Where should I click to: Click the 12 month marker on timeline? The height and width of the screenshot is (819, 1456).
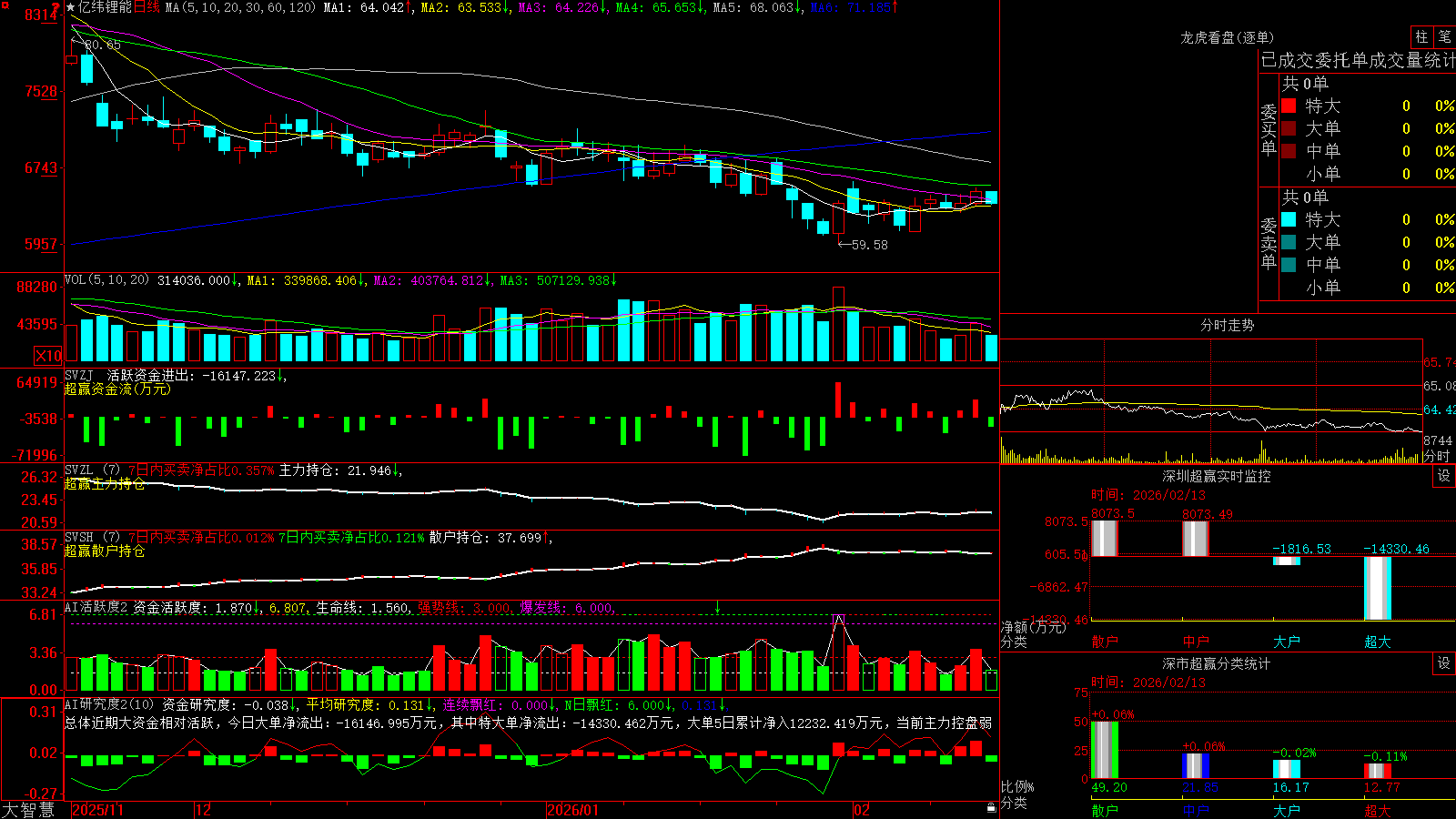[x=204, y=810]
